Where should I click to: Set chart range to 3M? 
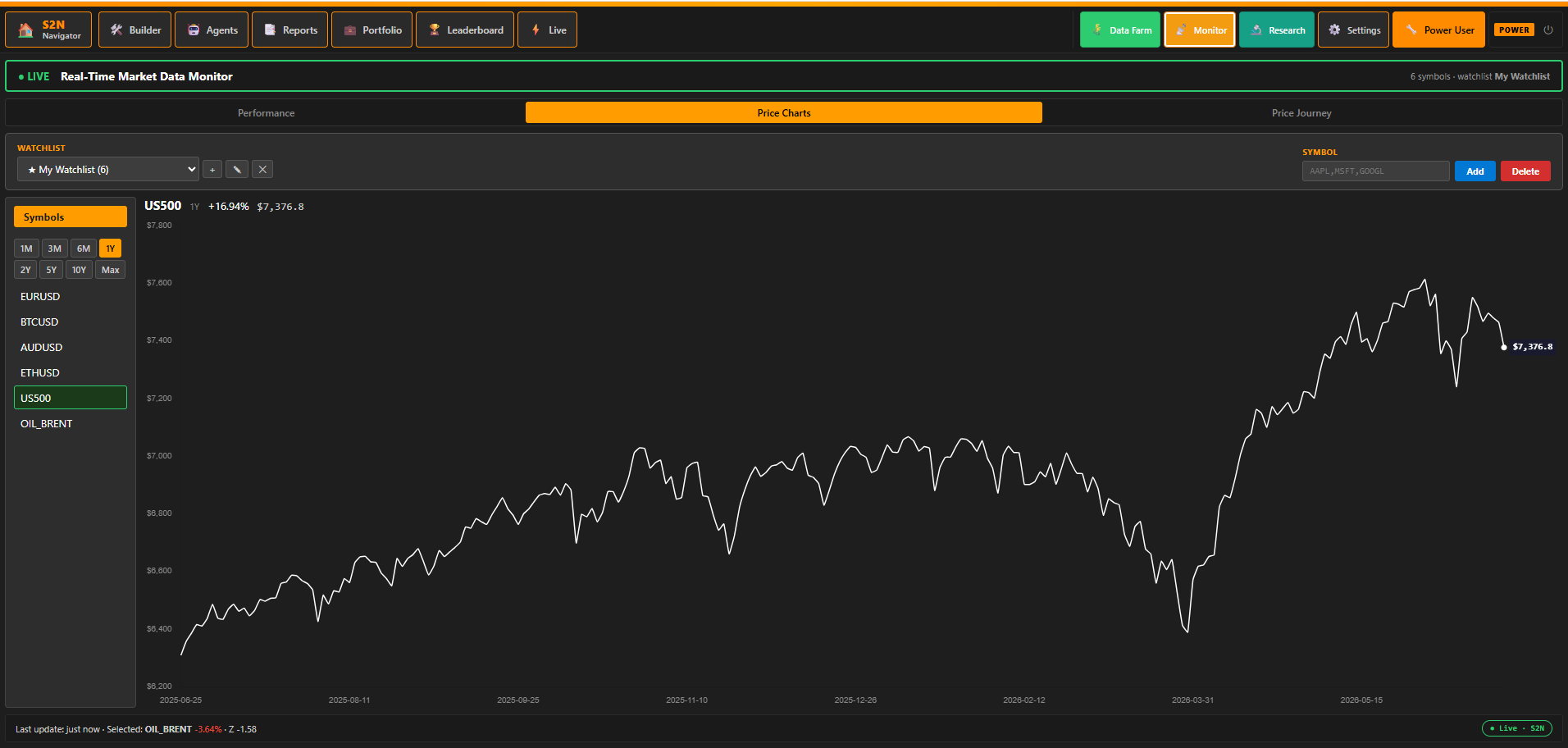[x=54, y=248]
